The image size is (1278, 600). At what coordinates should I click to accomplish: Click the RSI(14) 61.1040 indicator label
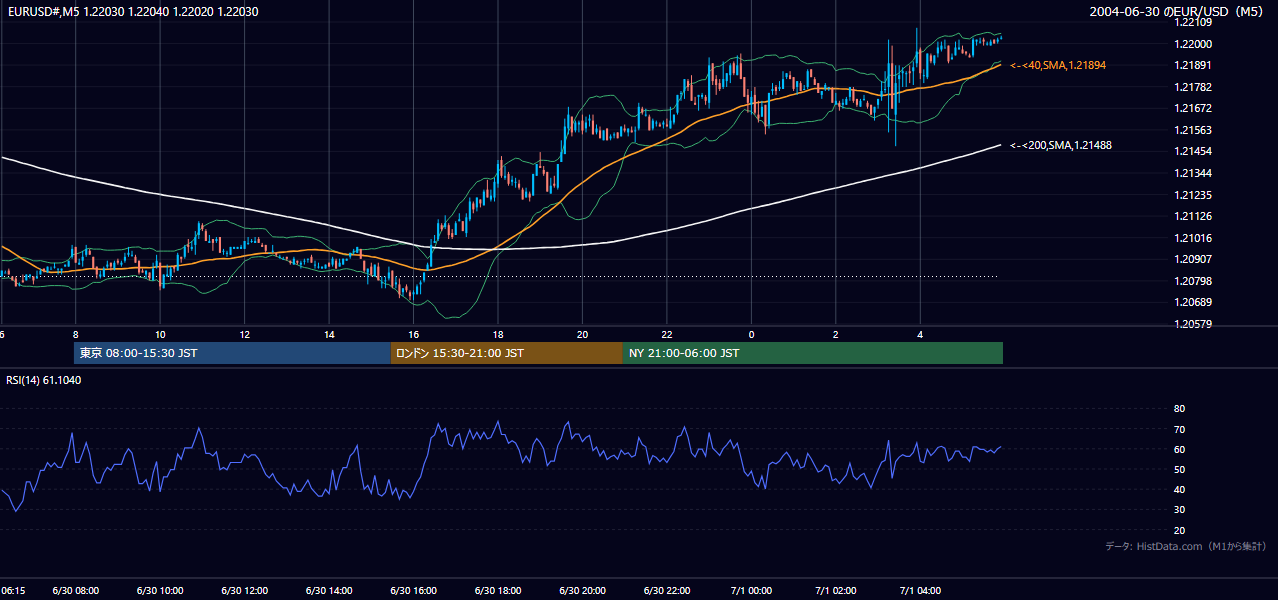(44, 380)
